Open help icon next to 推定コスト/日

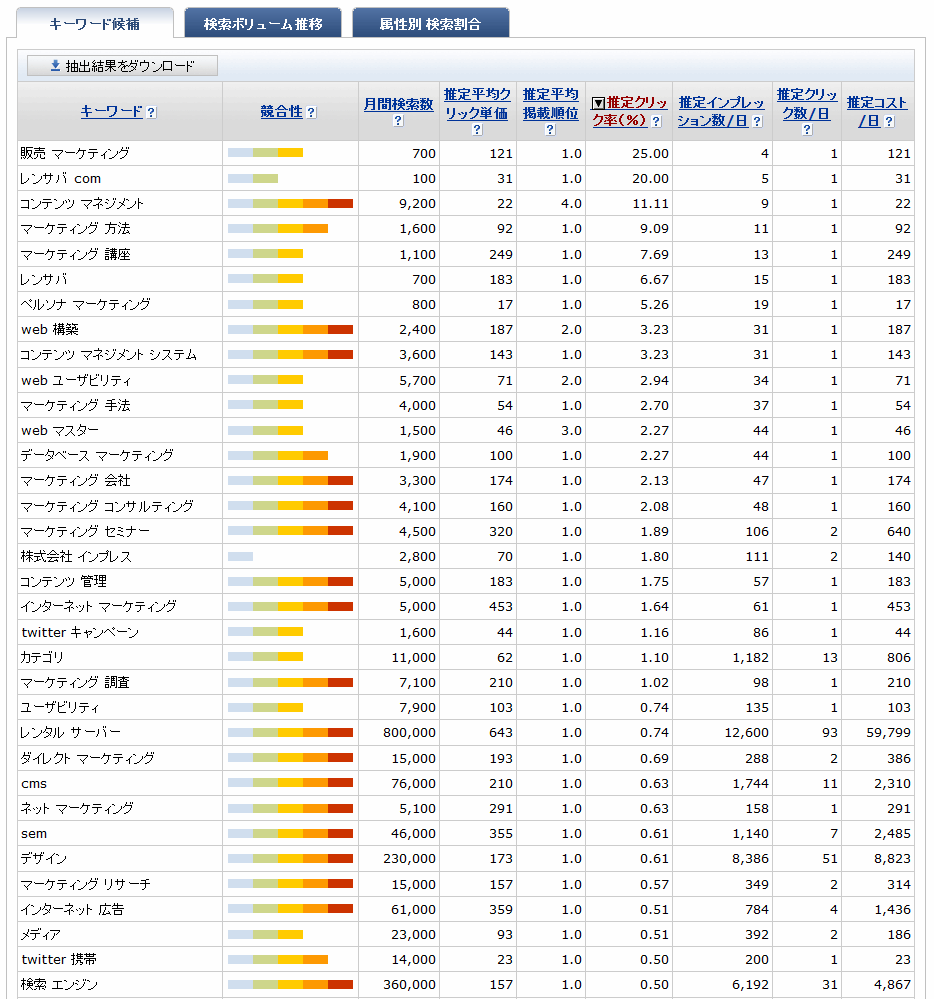pos(888,121)
